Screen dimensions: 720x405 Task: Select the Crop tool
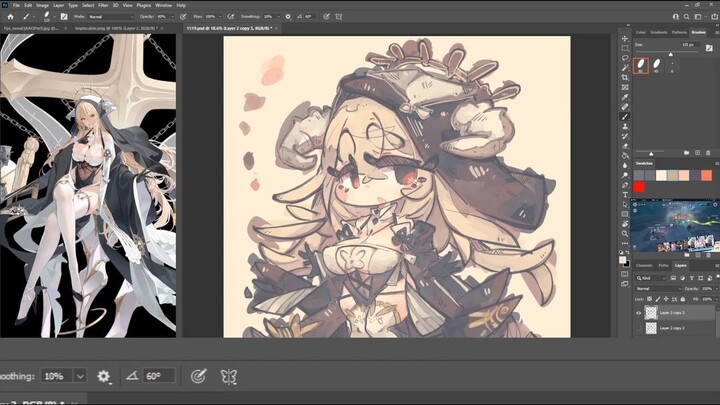tap(625, 77)
